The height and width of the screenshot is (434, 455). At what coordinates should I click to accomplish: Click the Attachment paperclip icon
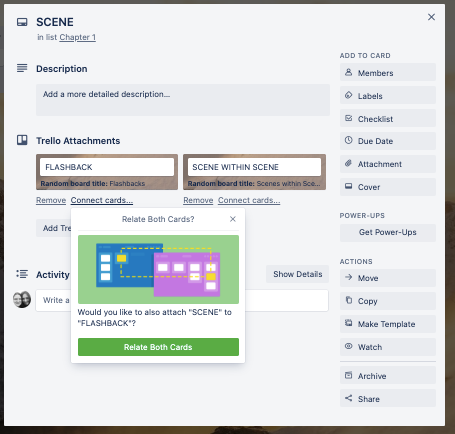point(348,163)
